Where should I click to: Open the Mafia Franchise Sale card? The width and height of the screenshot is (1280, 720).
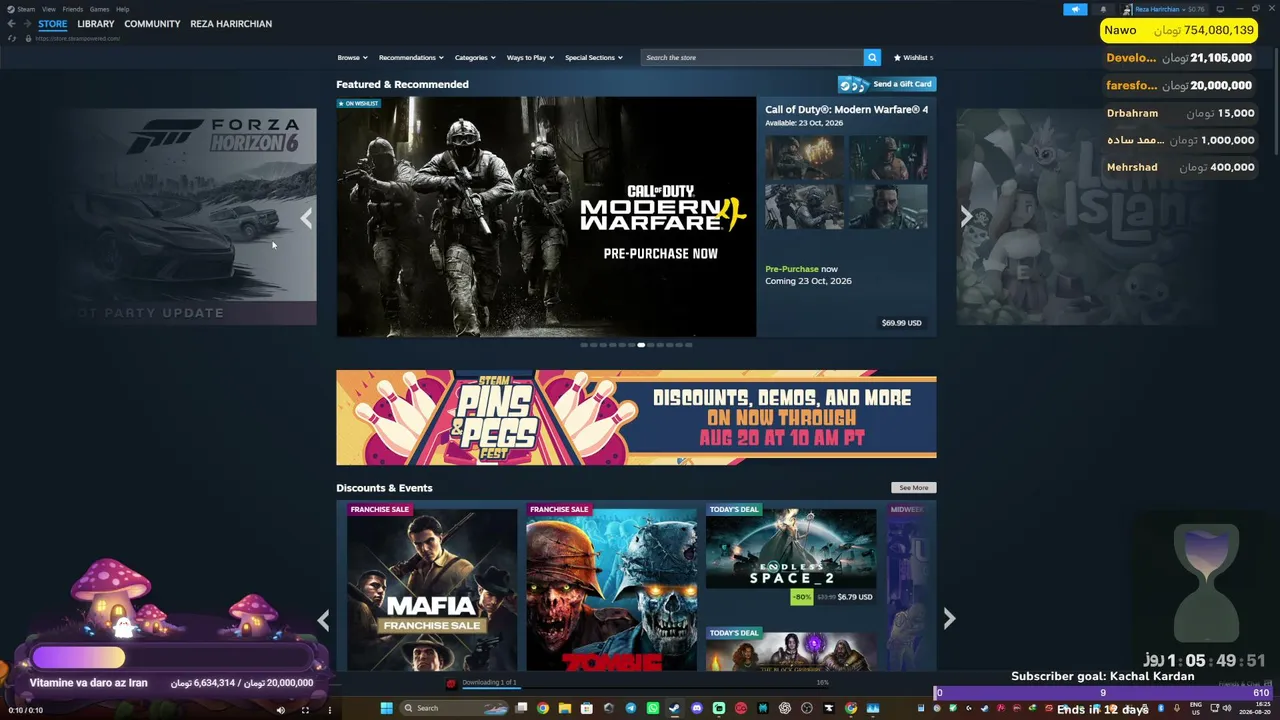(432, 586)
